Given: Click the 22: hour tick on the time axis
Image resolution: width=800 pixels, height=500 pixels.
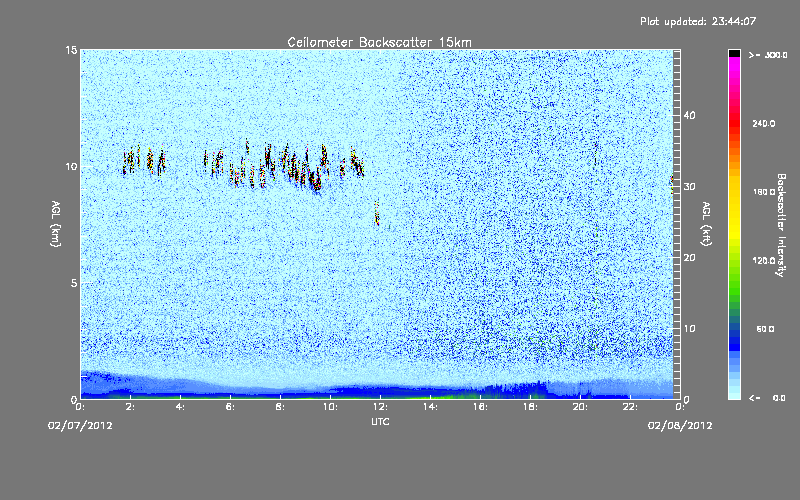Looking at the screenshot, I should click(630, 407).
